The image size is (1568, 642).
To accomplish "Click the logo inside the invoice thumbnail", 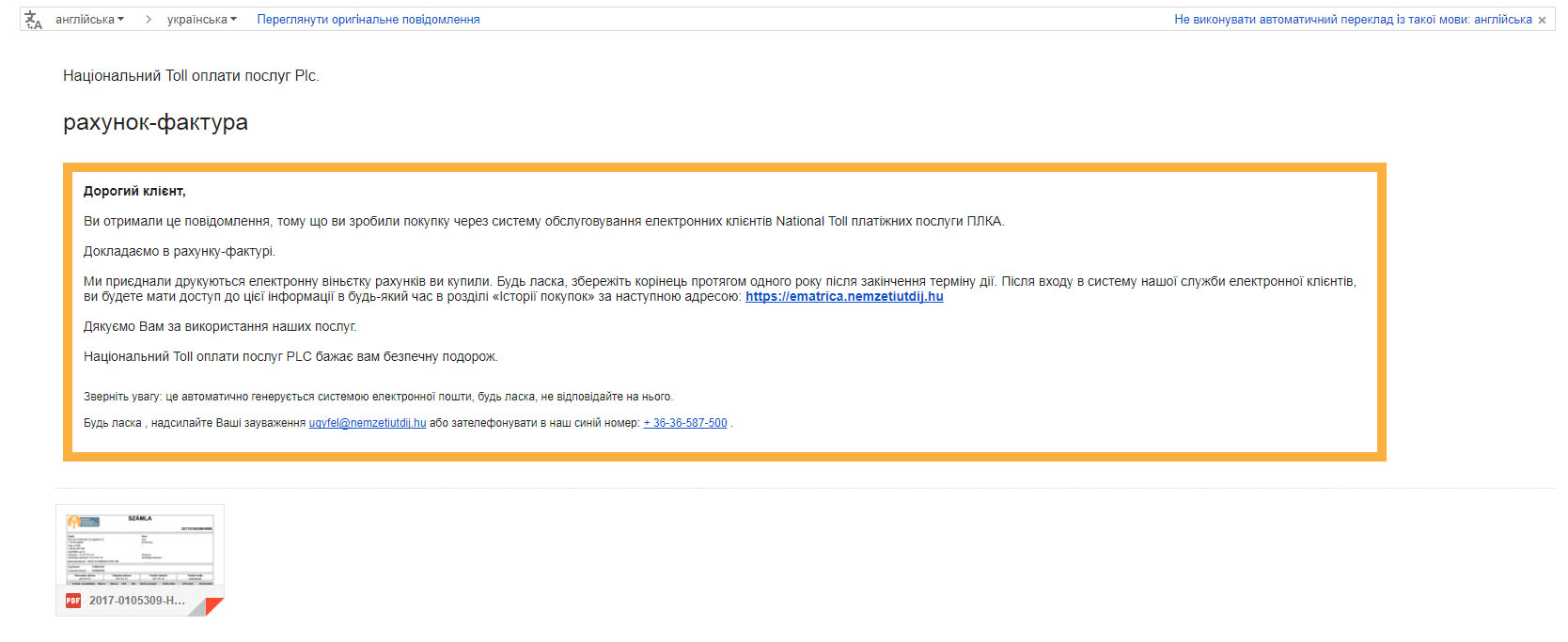I will pyautogui.click(x=83, y=522).
